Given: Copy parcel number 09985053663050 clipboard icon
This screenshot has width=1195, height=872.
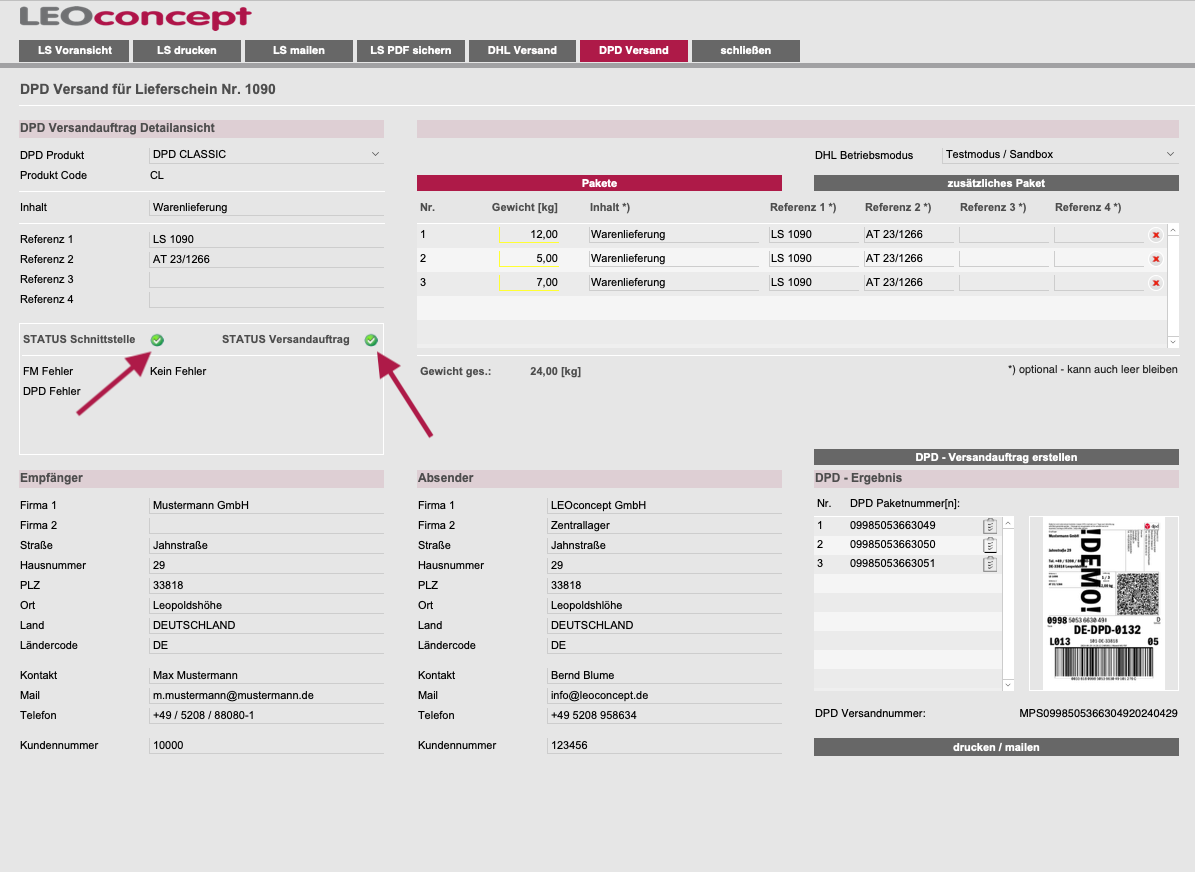Looking at the screenshot, I should tap(989, 544).
